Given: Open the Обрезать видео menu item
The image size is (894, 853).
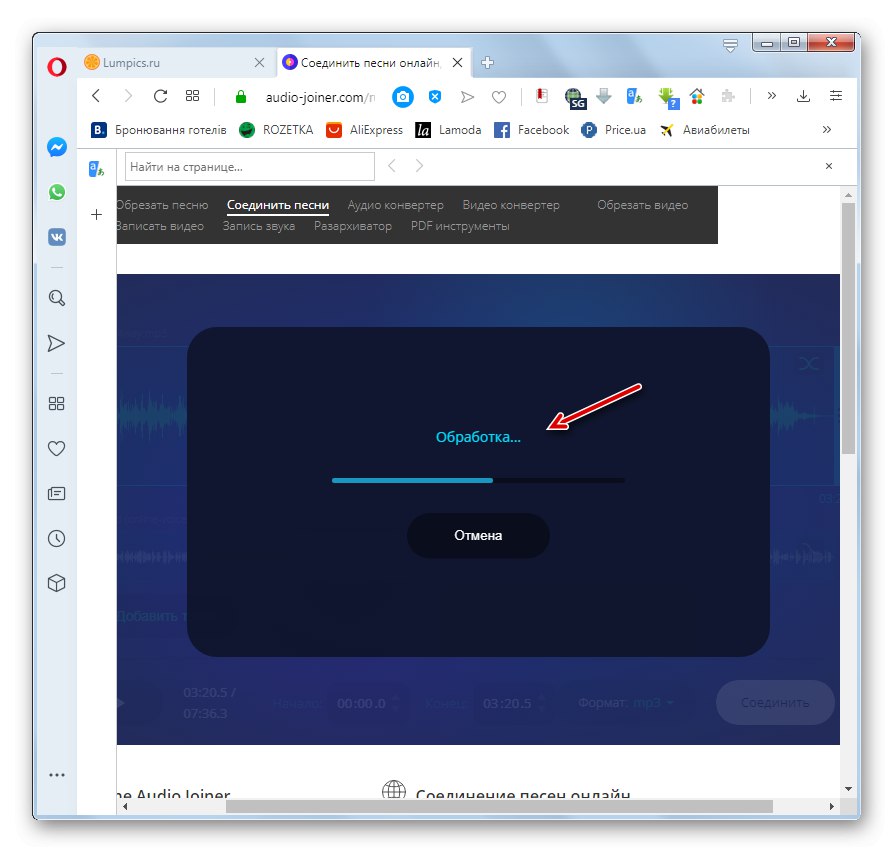Looking at the screenshot, I should (x=643, y=205).
